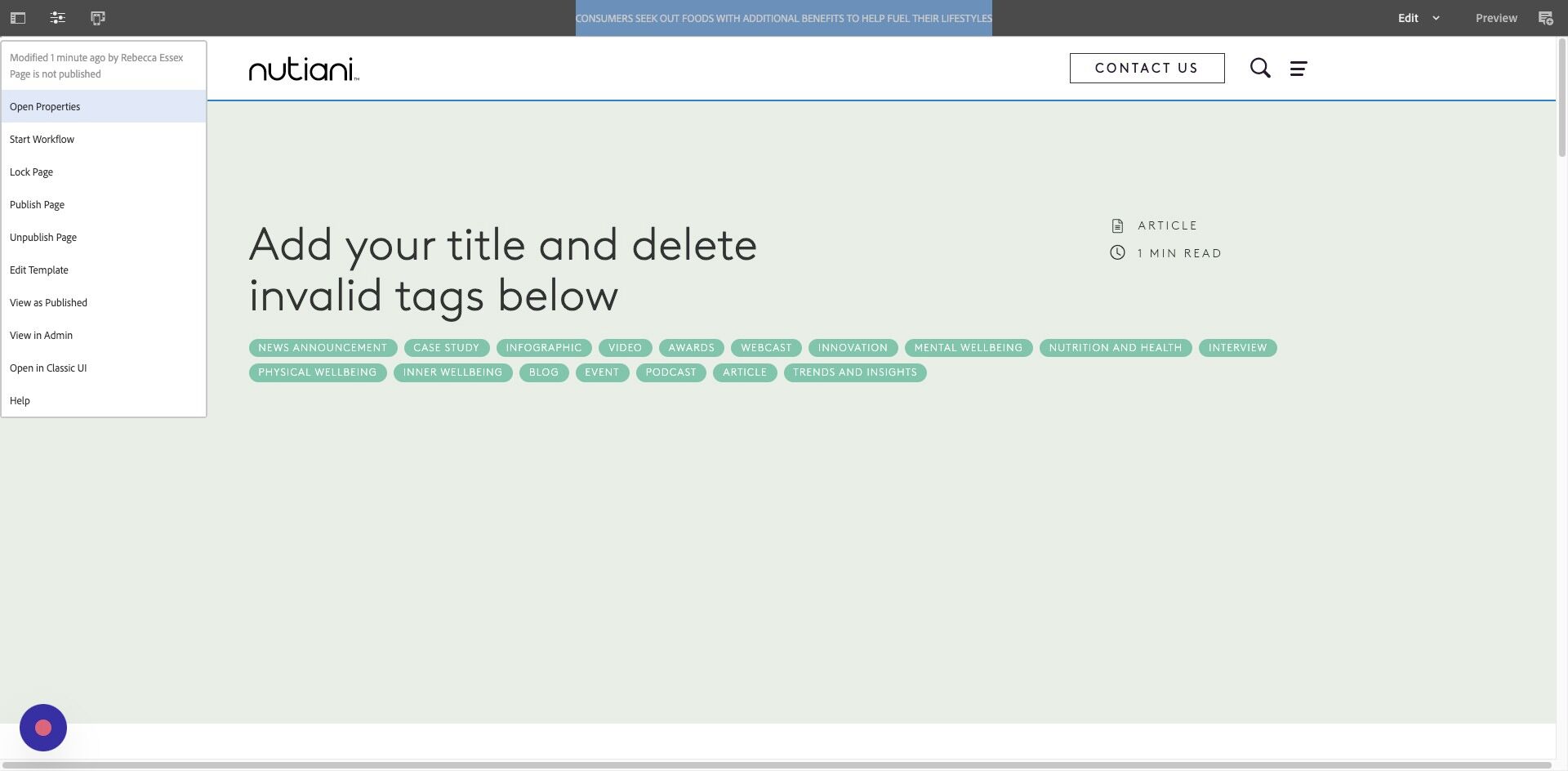1568x771 pixels.
Task: Select the TRENDS AND INSIGHTS tag
Action: [855, 372]
